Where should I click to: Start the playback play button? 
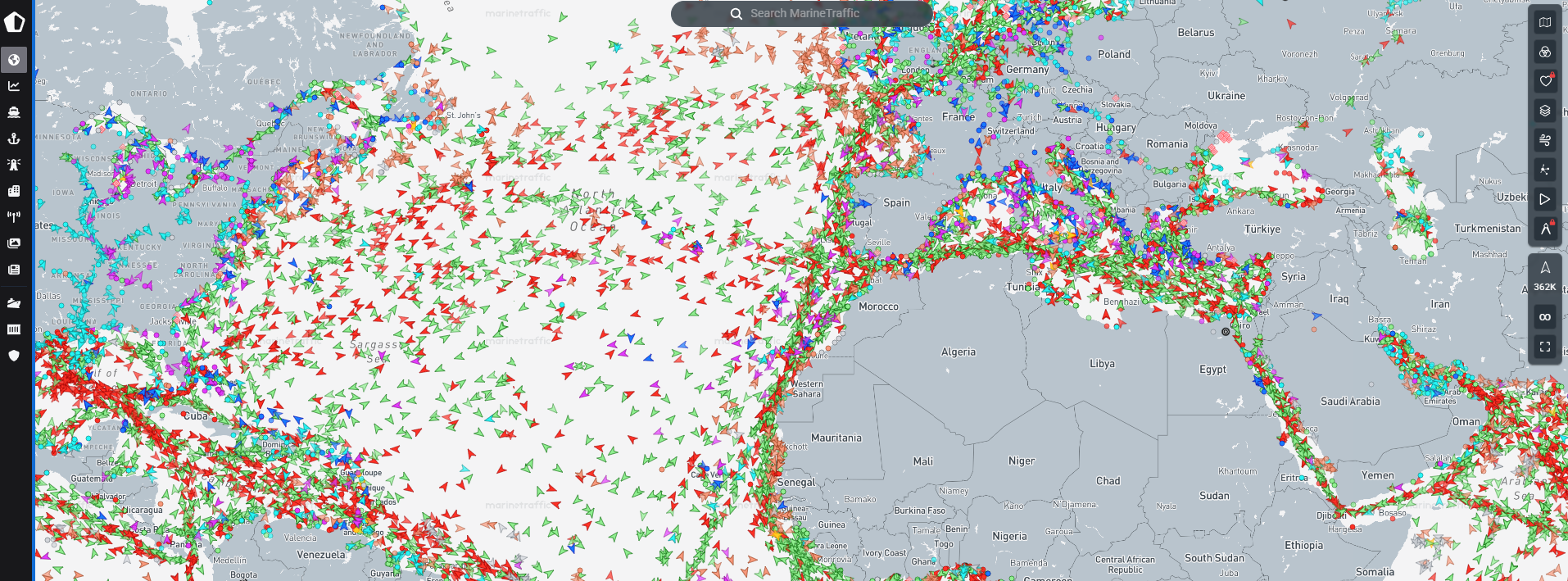click(x=1545, y=199)
